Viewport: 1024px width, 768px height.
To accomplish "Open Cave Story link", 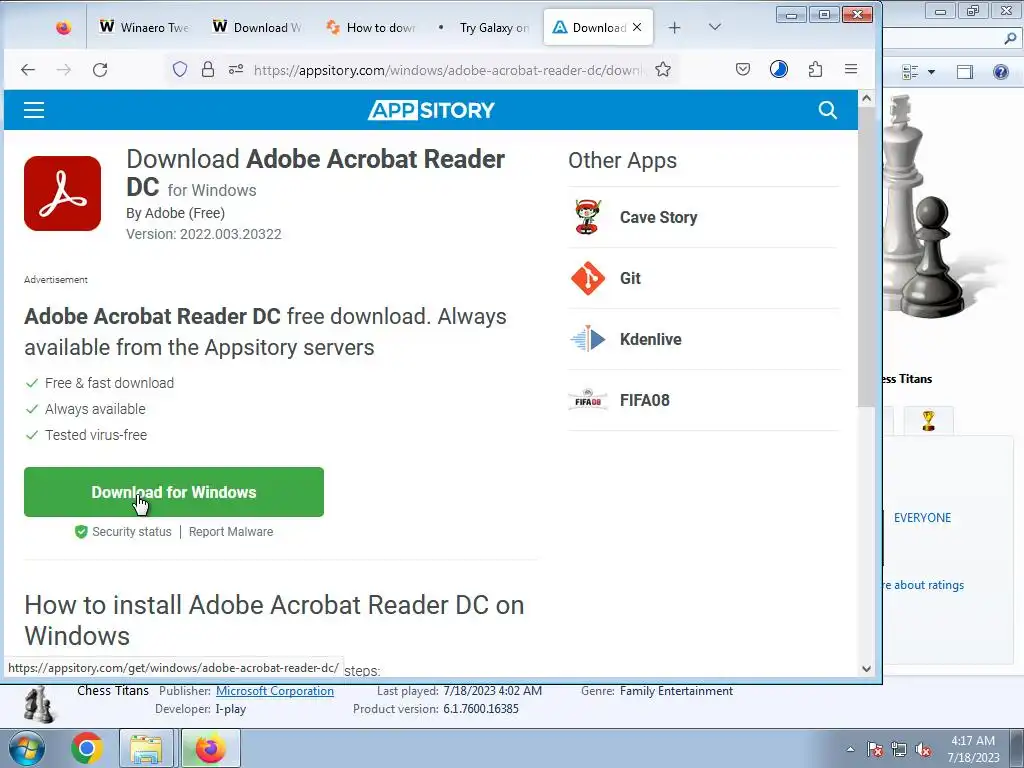I will click(x=658, y=217).
